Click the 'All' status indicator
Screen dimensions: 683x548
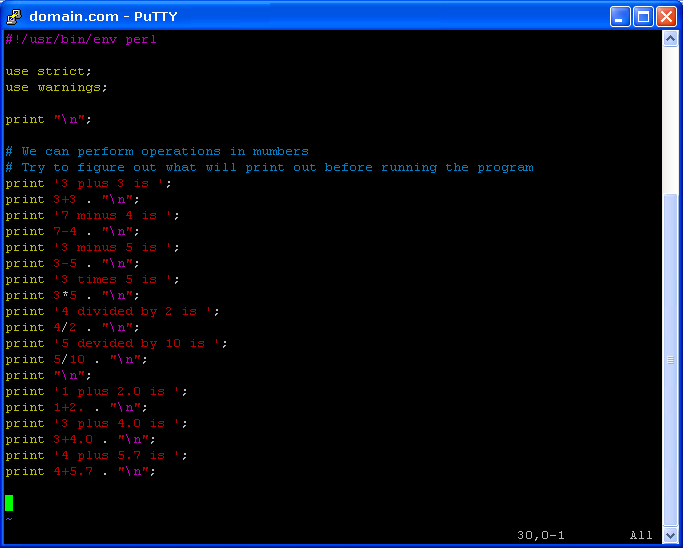point(641,535)
